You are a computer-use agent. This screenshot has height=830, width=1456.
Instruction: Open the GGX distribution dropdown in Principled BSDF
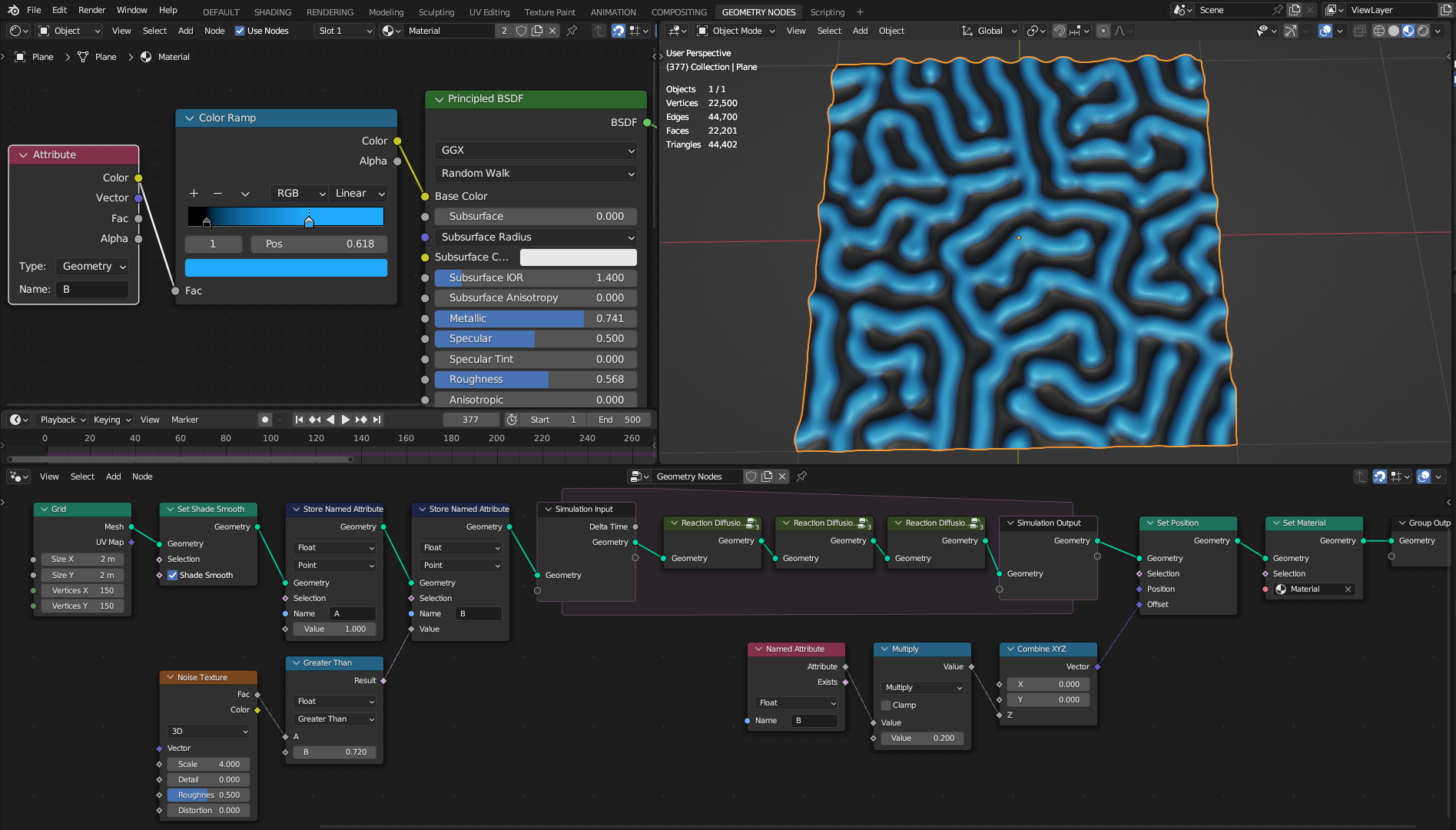click(536, 151)
